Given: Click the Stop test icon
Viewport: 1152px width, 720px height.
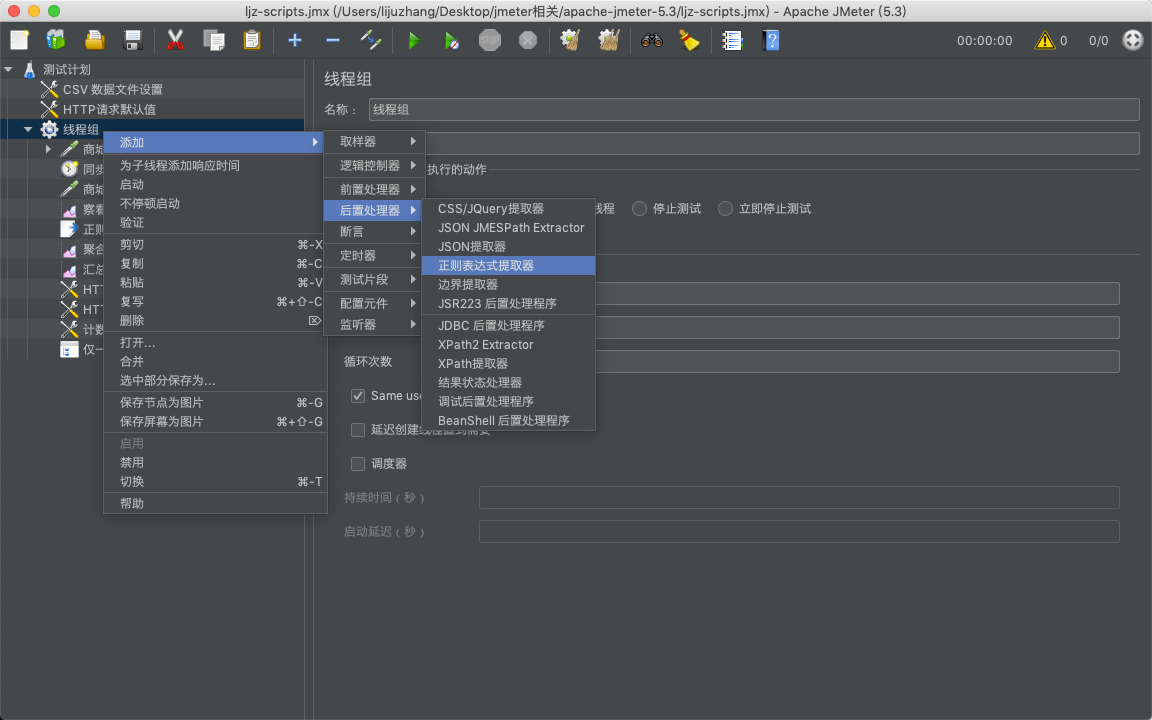Looking at the screenshot, I should (x=490, y=40).
